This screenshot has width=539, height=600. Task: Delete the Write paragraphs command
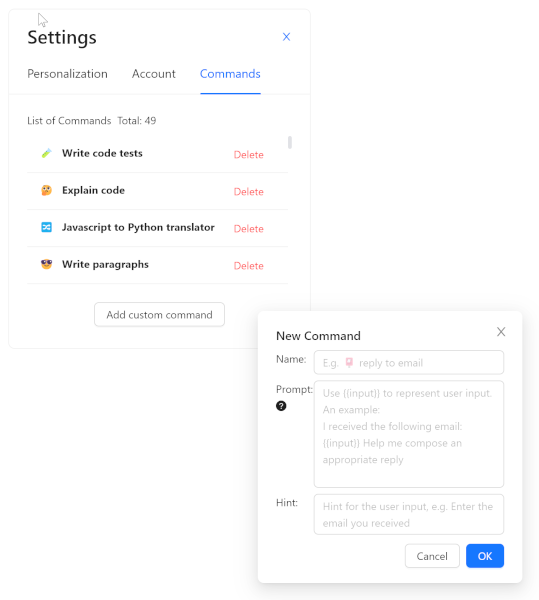[x=249, y=266]
